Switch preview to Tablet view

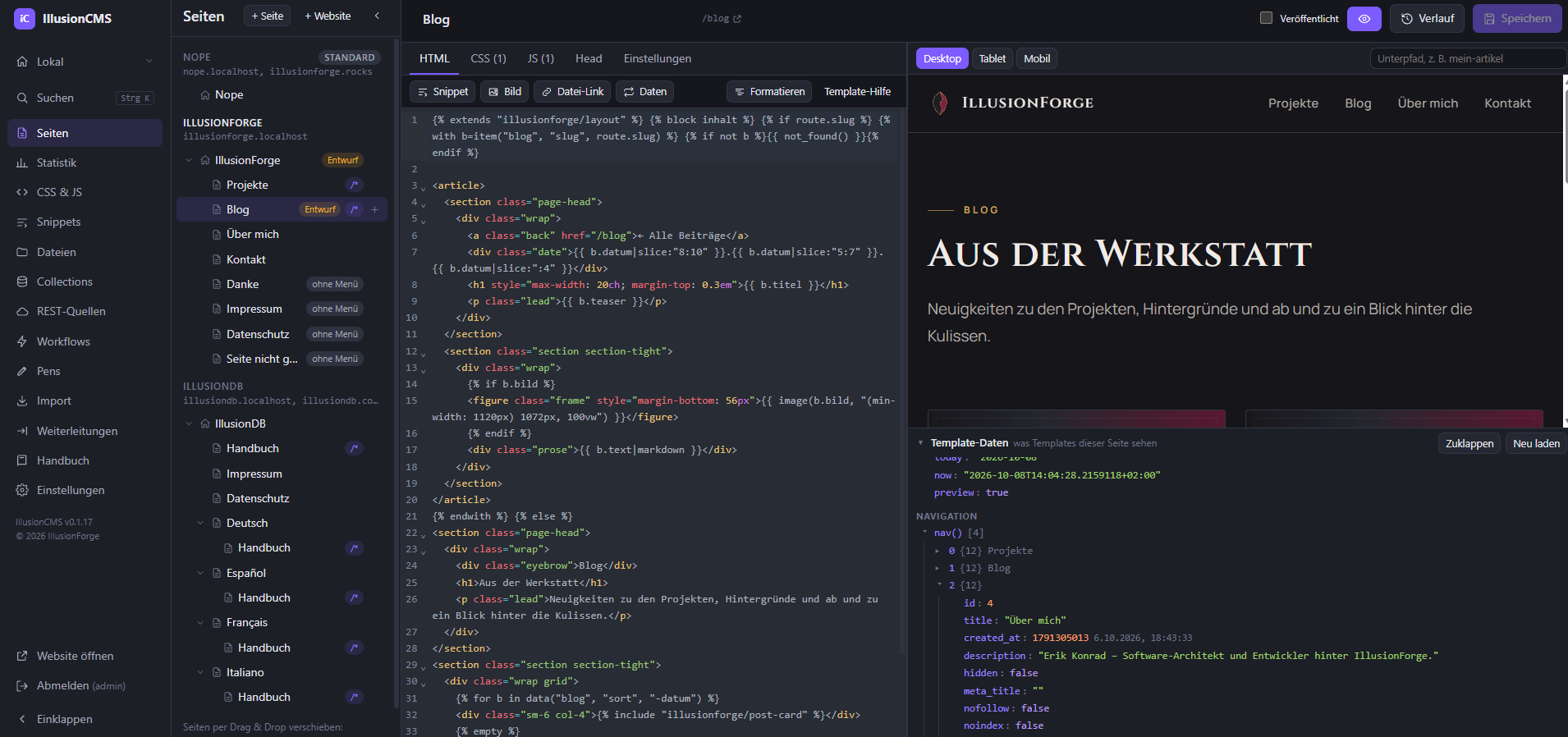(x=992, y=58)
